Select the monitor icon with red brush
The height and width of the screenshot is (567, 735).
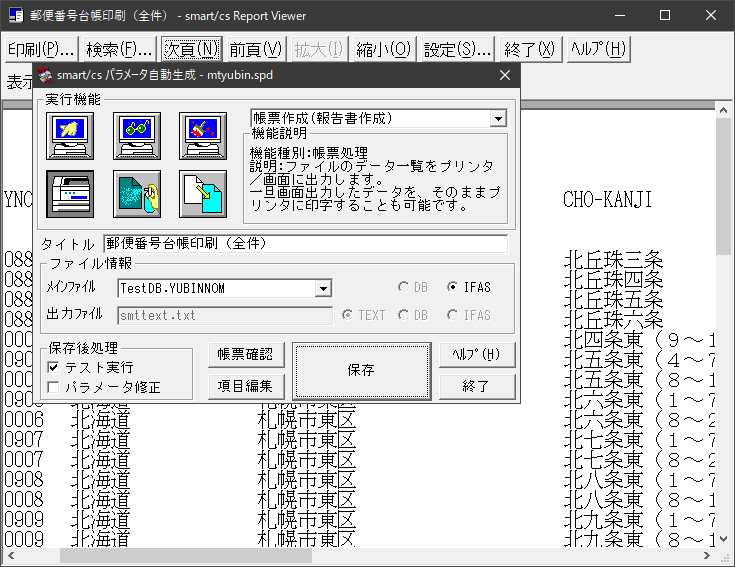click(x=203, y=136)
